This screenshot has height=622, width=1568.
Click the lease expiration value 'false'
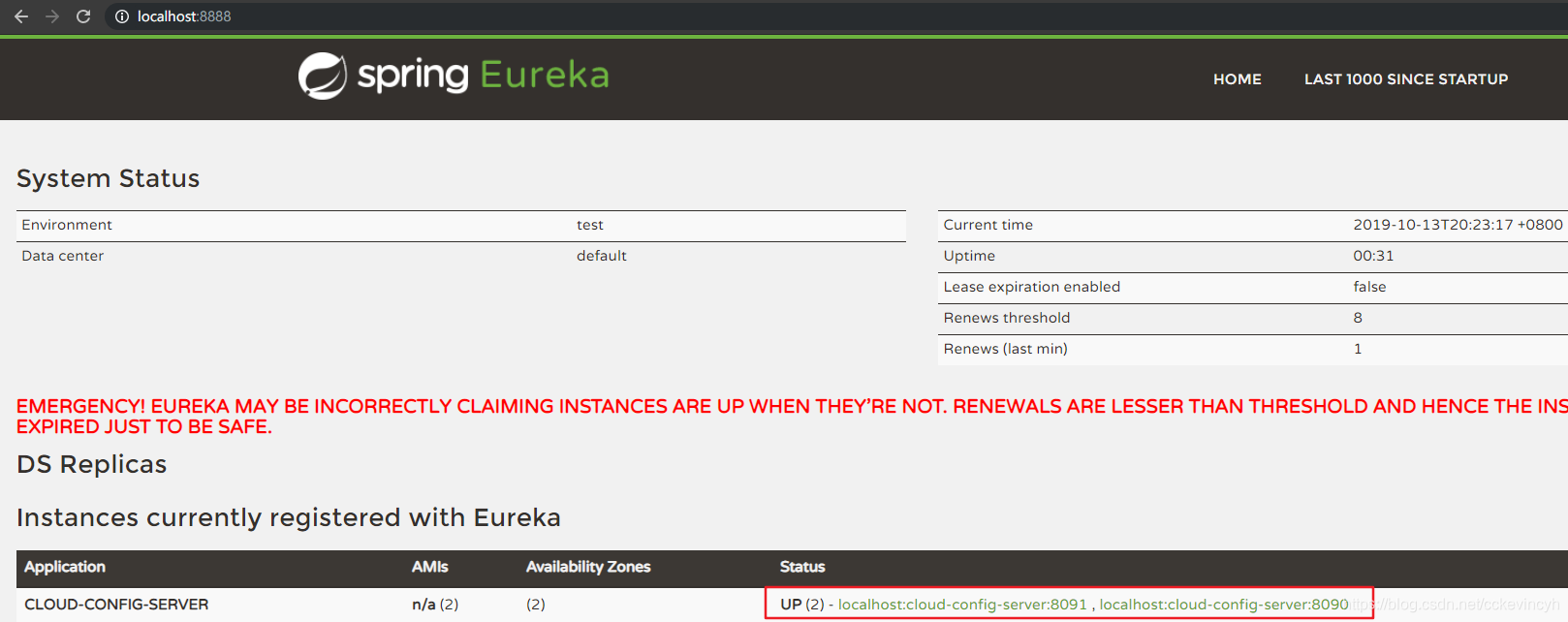[x=1369, y=287]
